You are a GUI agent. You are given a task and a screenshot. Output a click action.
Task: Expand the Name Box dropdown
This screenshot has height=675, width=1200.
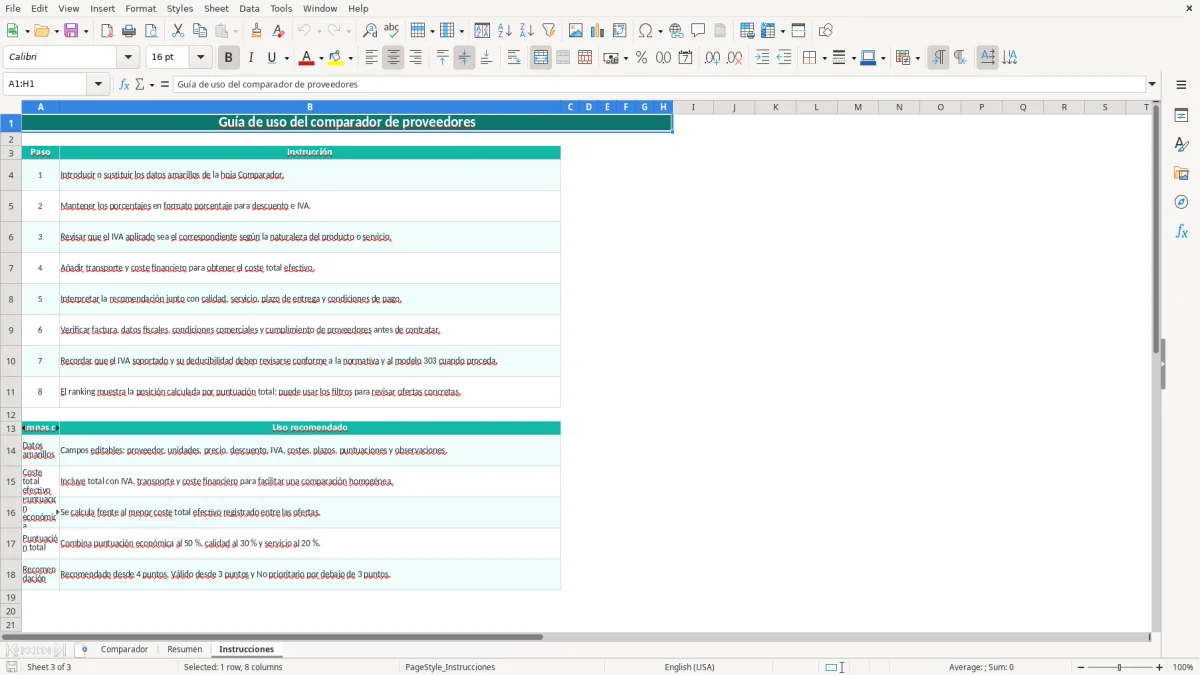click(x=99, y=84)
